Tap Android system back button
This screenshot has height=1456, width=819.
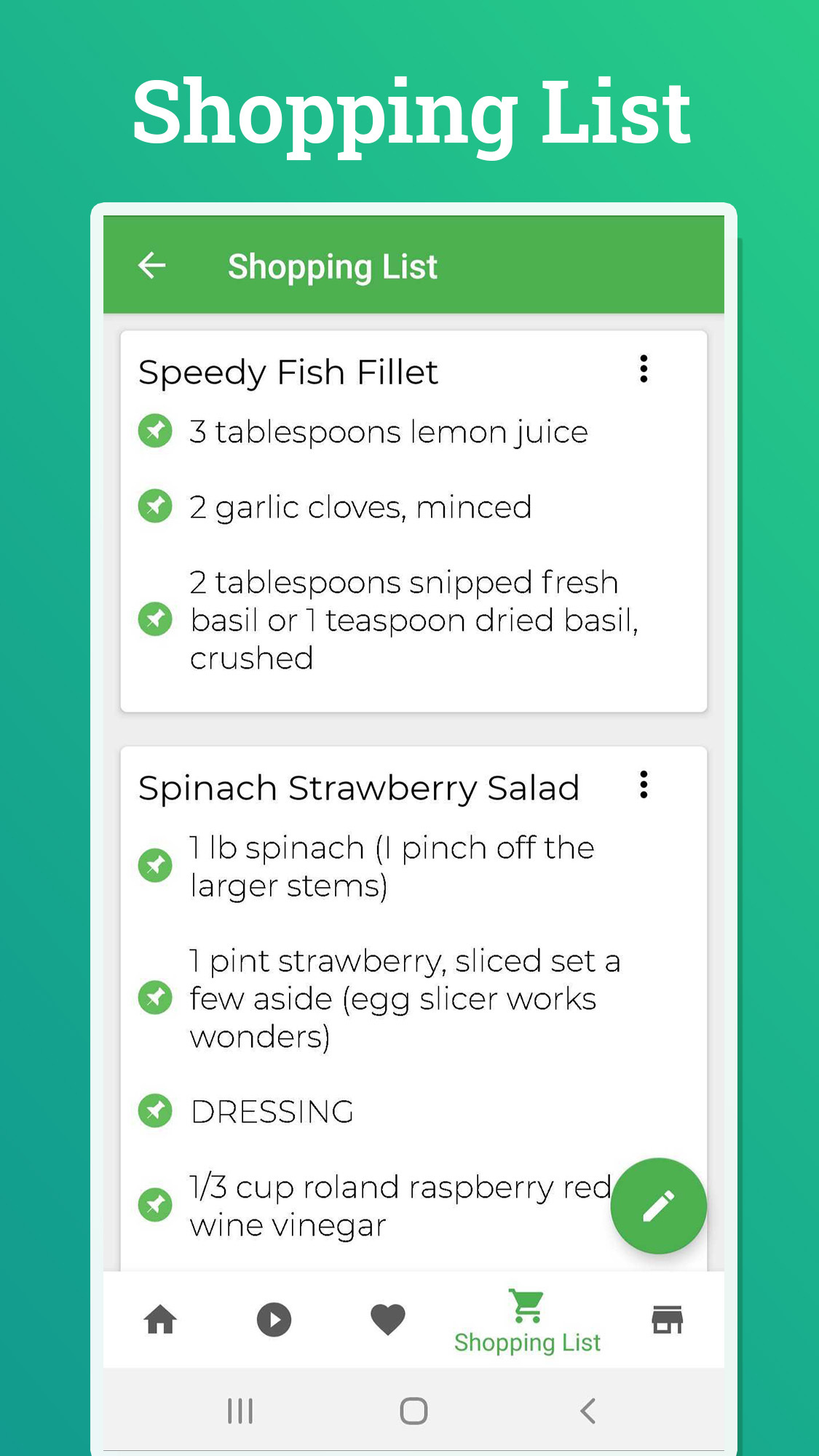click(588, 1411)
